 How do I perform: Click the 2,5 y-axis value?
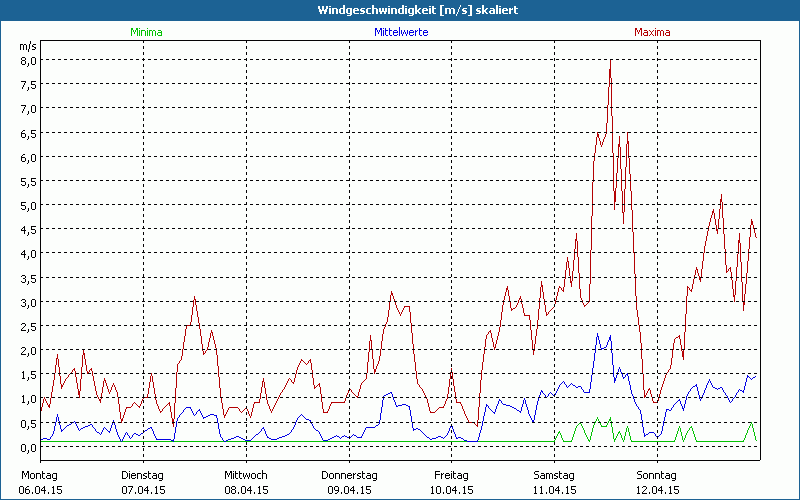(29, 326)
